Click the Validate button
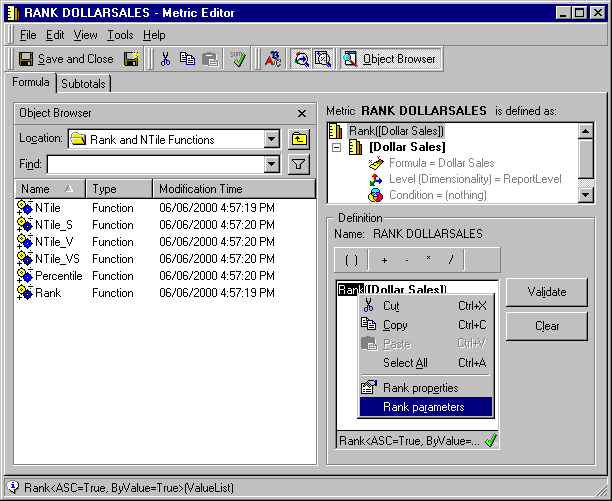The width and height of the screenshot is (612, 501). [546, 292]
